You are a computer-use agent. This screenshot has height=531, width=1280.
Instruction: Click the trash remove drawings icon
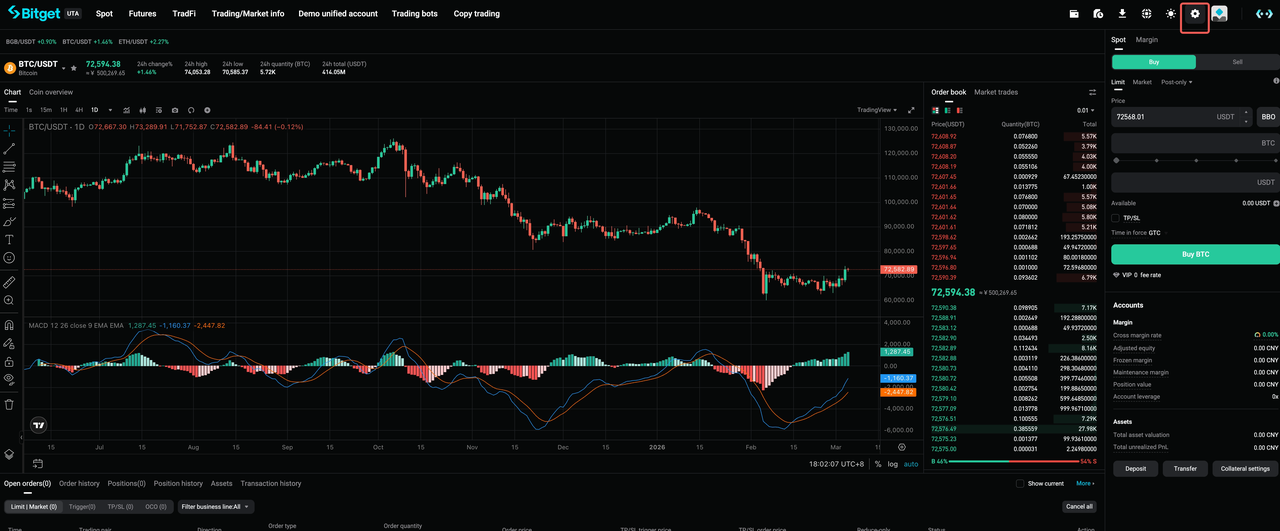coord(9,404)
